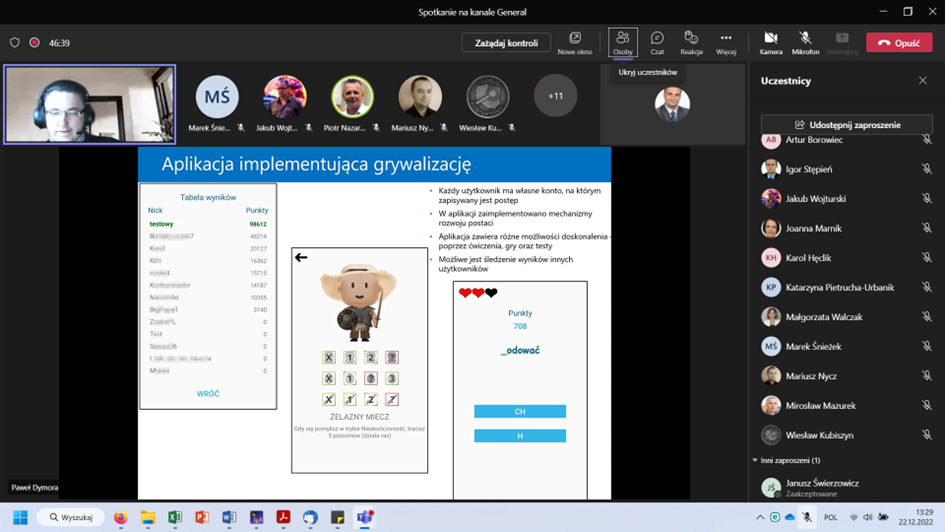This screenshot has width=945, height=532.
Task: Leave the meeting with Opuść
Action: point(898,43)
